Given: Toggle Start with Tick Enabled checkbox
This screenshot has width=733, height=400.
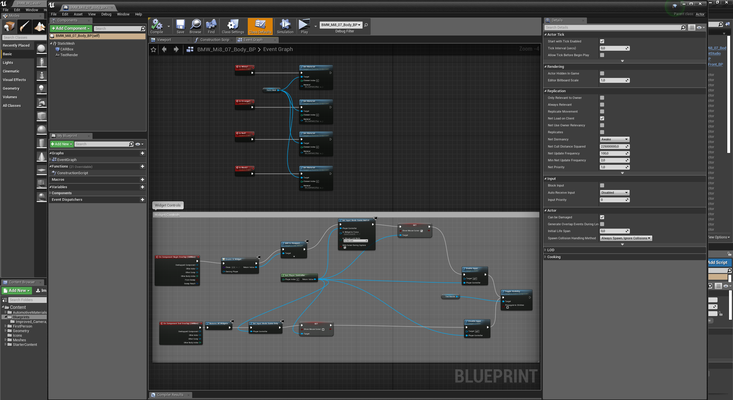Looking at the screenshot, I should tap(601, 41).
